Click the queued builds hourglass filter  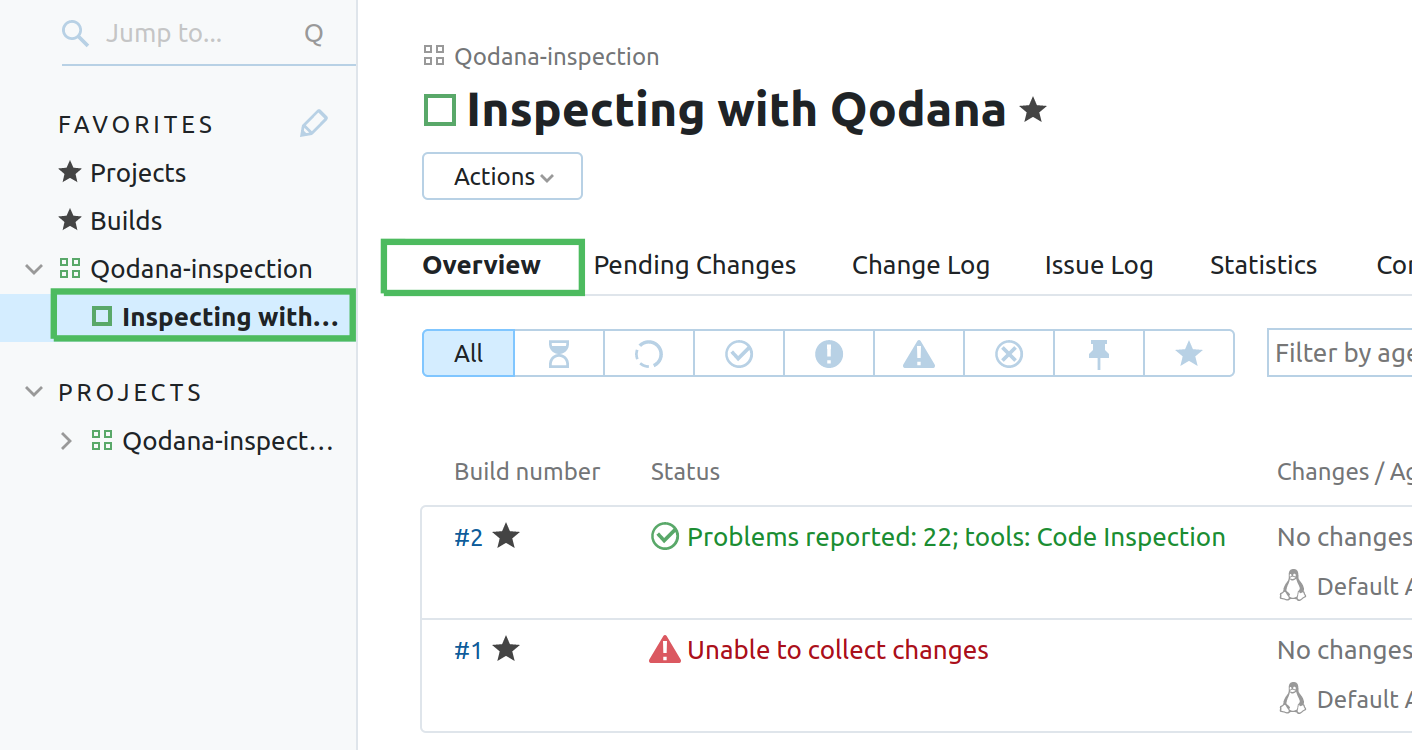click(559, 354)
